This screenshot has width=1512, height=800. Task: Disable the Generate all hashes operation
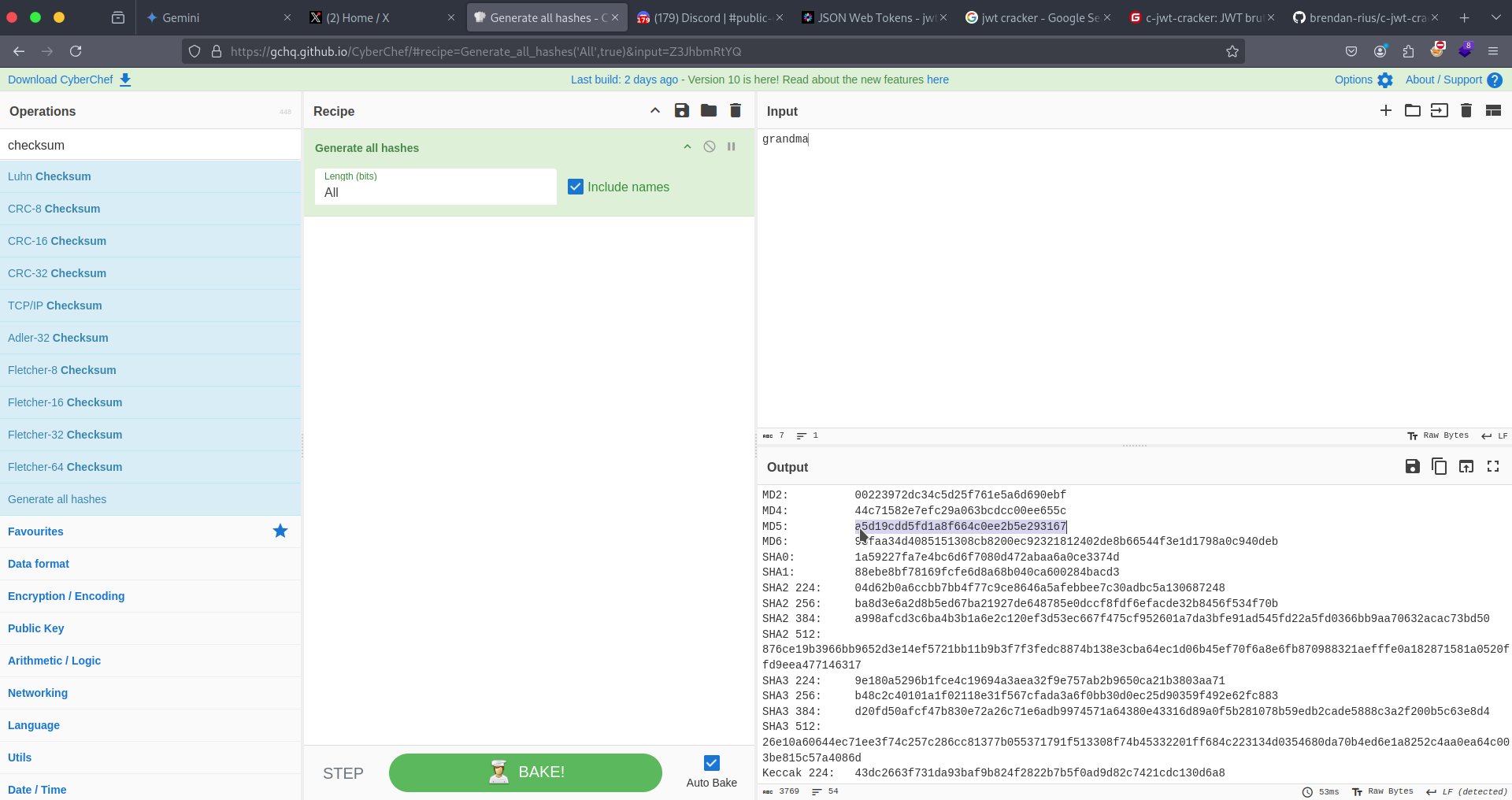pyautogui.click(x=709, y=147)
